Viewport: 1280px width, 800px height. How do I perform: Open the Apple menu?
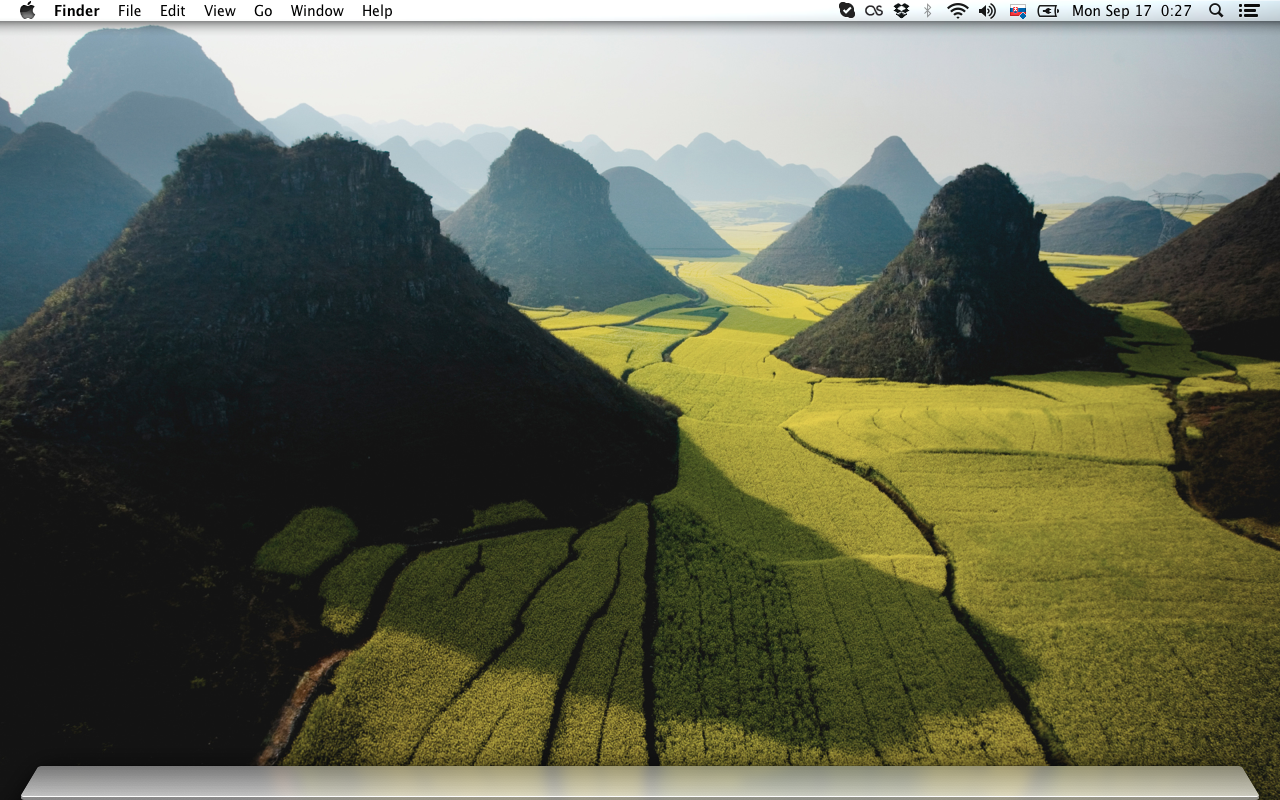27,11
